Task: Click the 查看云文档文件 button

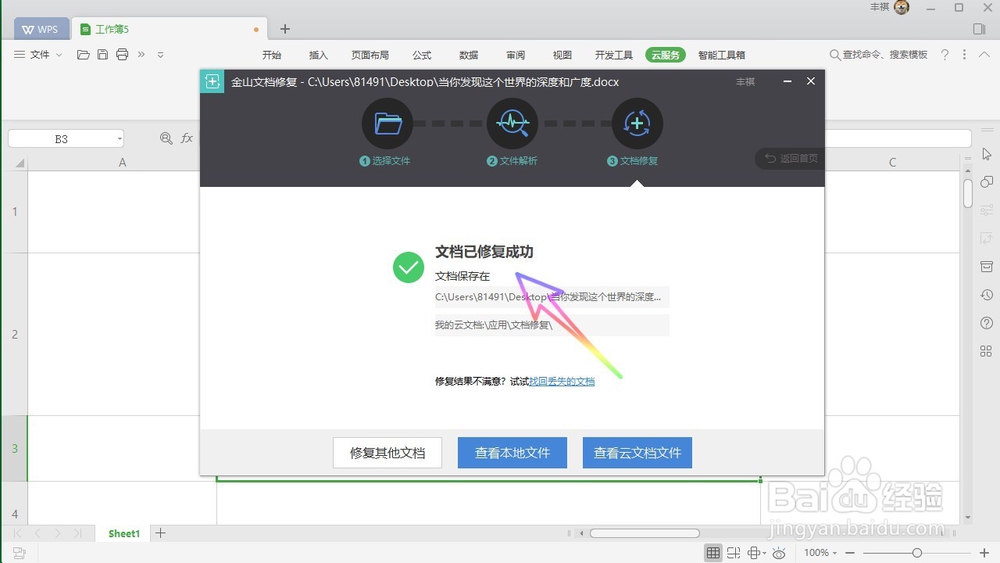Action: coord(637,453)
